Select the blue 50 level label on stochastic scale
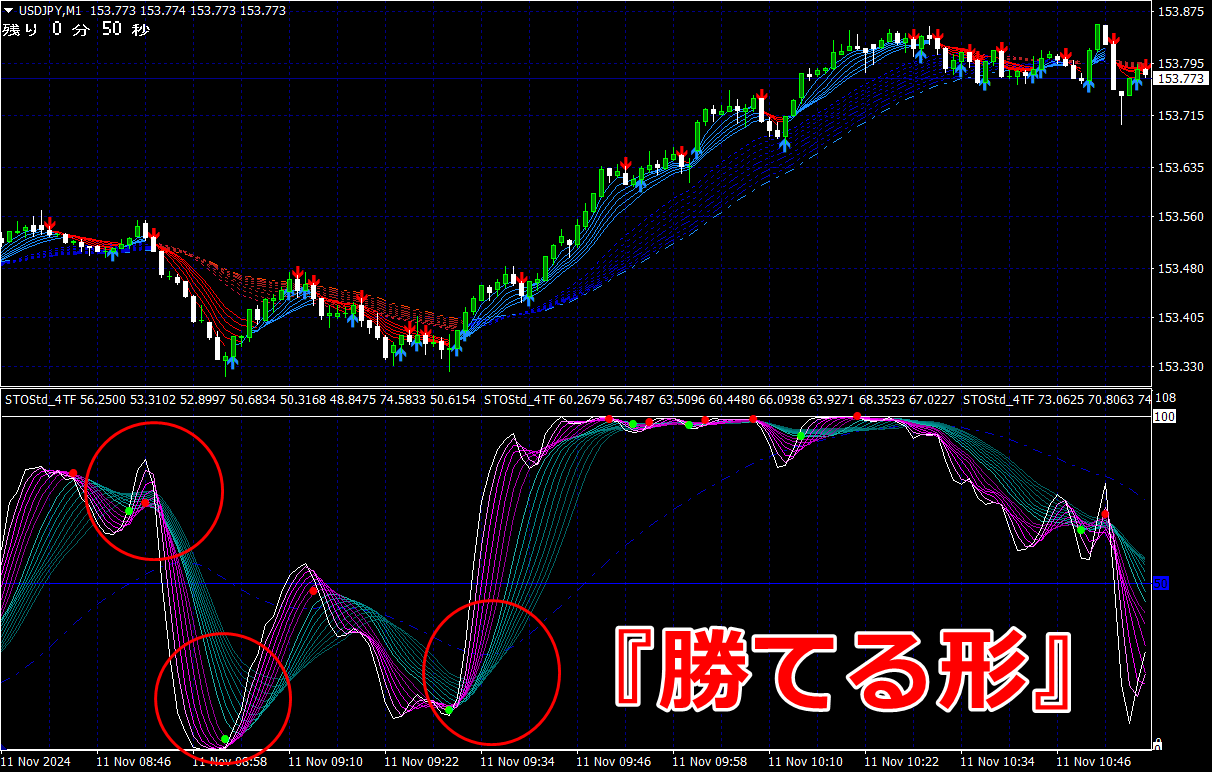Viewport: 1212px width, 772px height. (1161, 582)
